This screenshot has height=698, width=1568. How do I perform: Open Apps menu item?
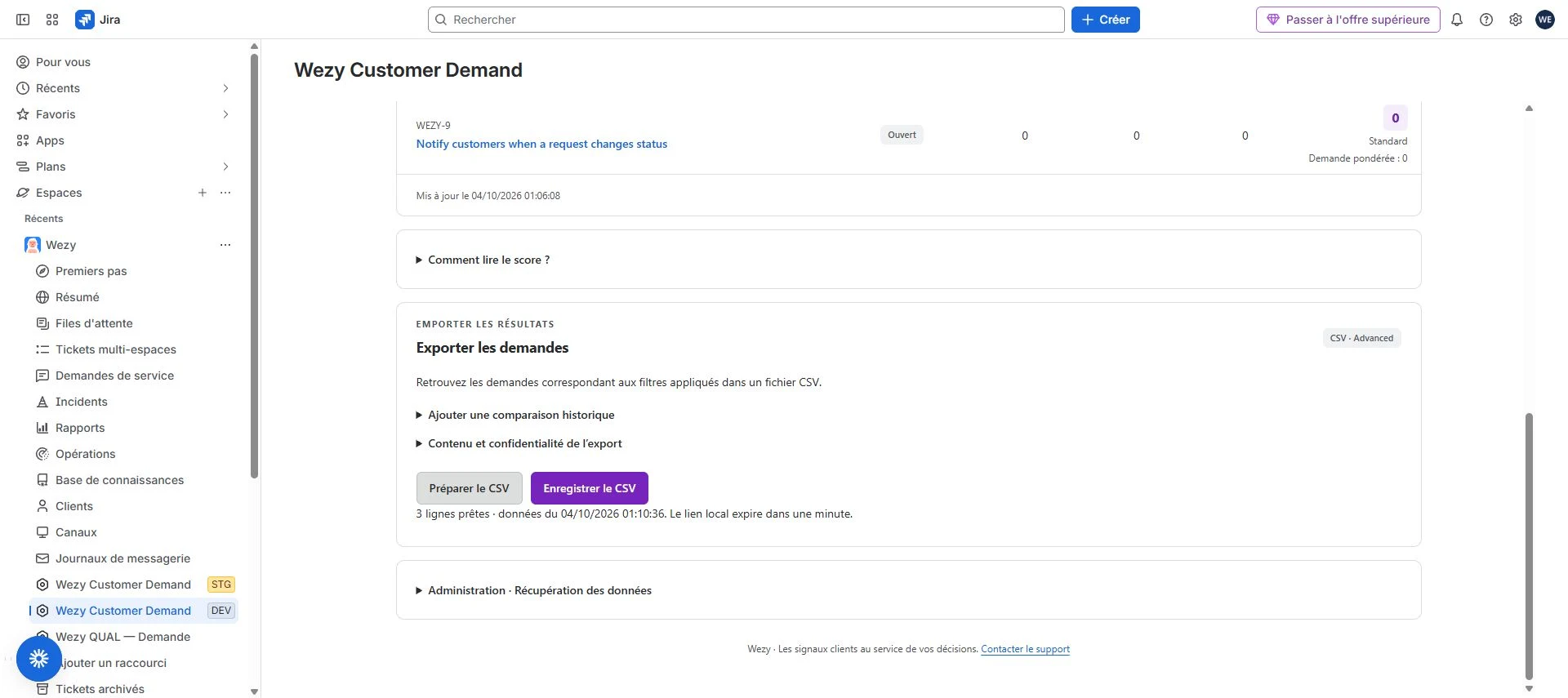point(50,140)
